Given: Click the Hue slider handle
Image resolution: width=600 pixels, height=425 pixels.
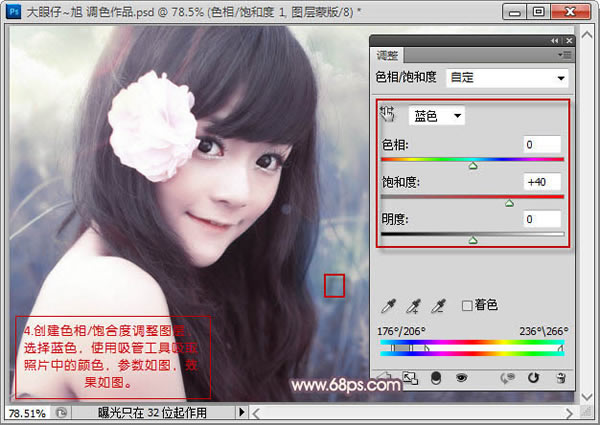Looking at the screenshot, I should [x=473, y=166].
